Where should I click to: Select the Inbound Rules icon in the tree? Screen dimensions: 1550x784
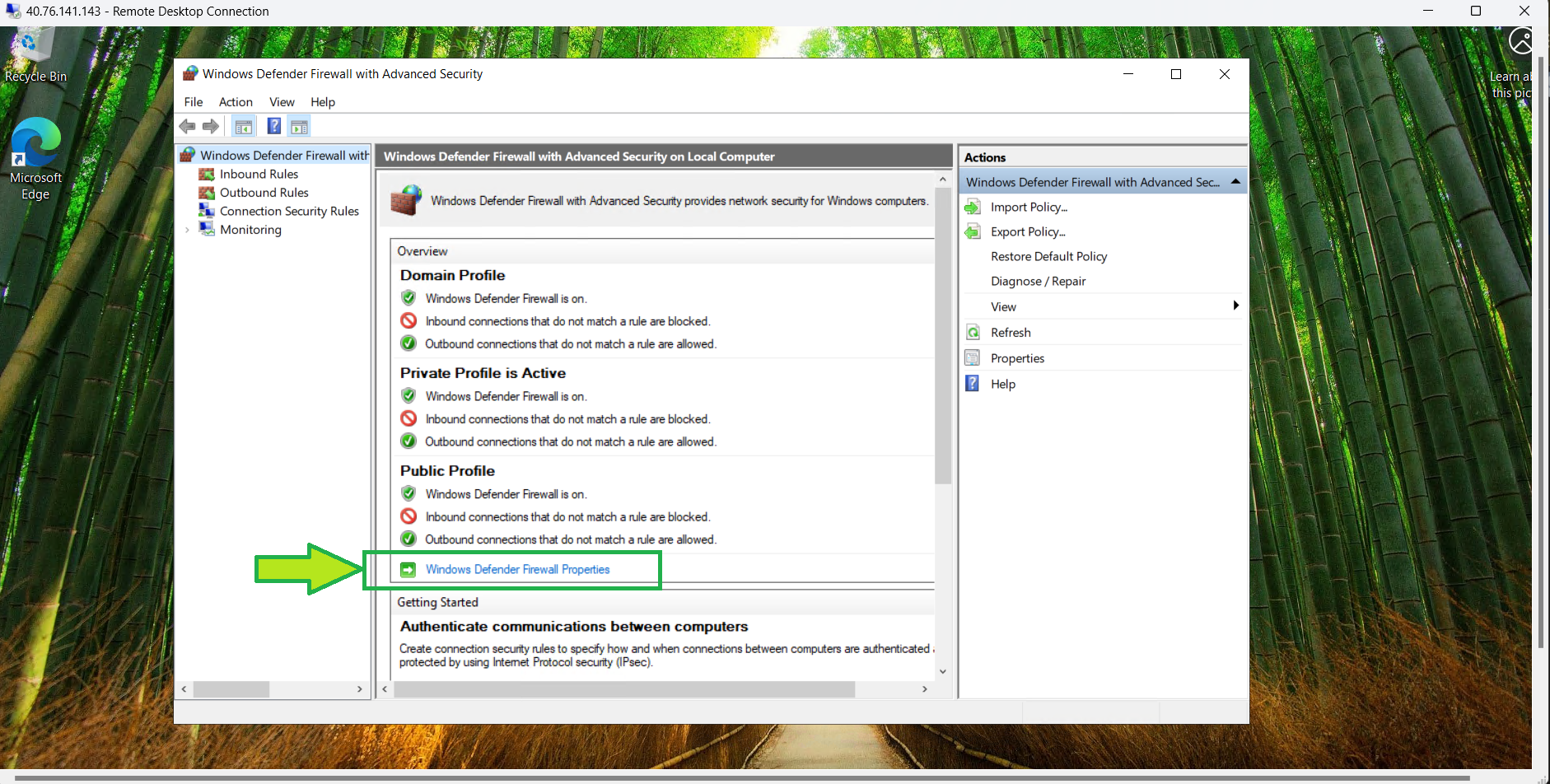pos(207,175)
